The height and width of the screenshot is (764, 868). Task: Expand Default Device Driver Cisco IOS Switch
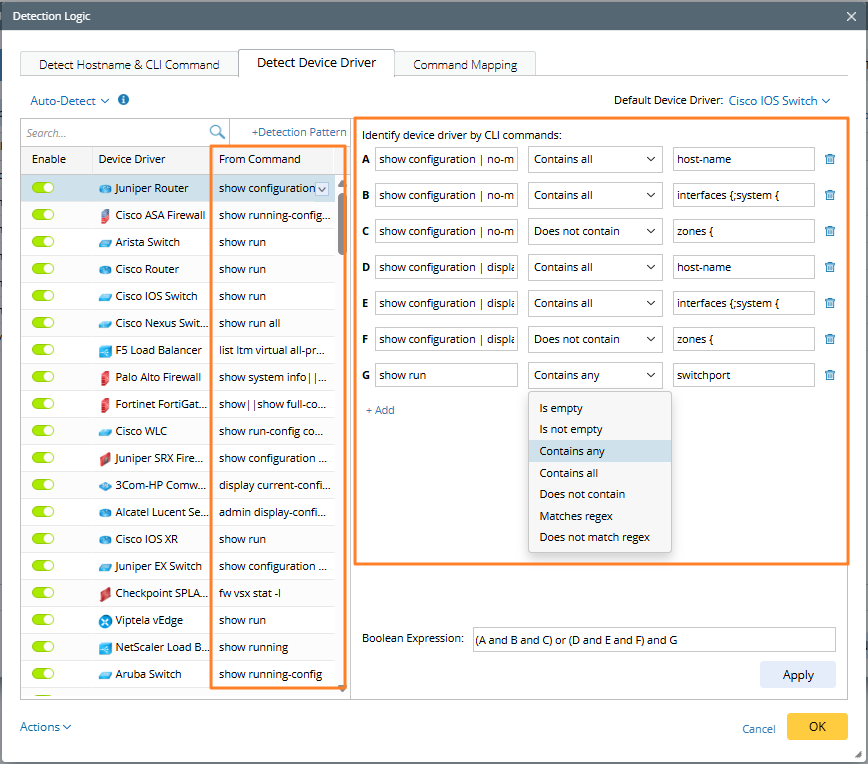[779, 101]
